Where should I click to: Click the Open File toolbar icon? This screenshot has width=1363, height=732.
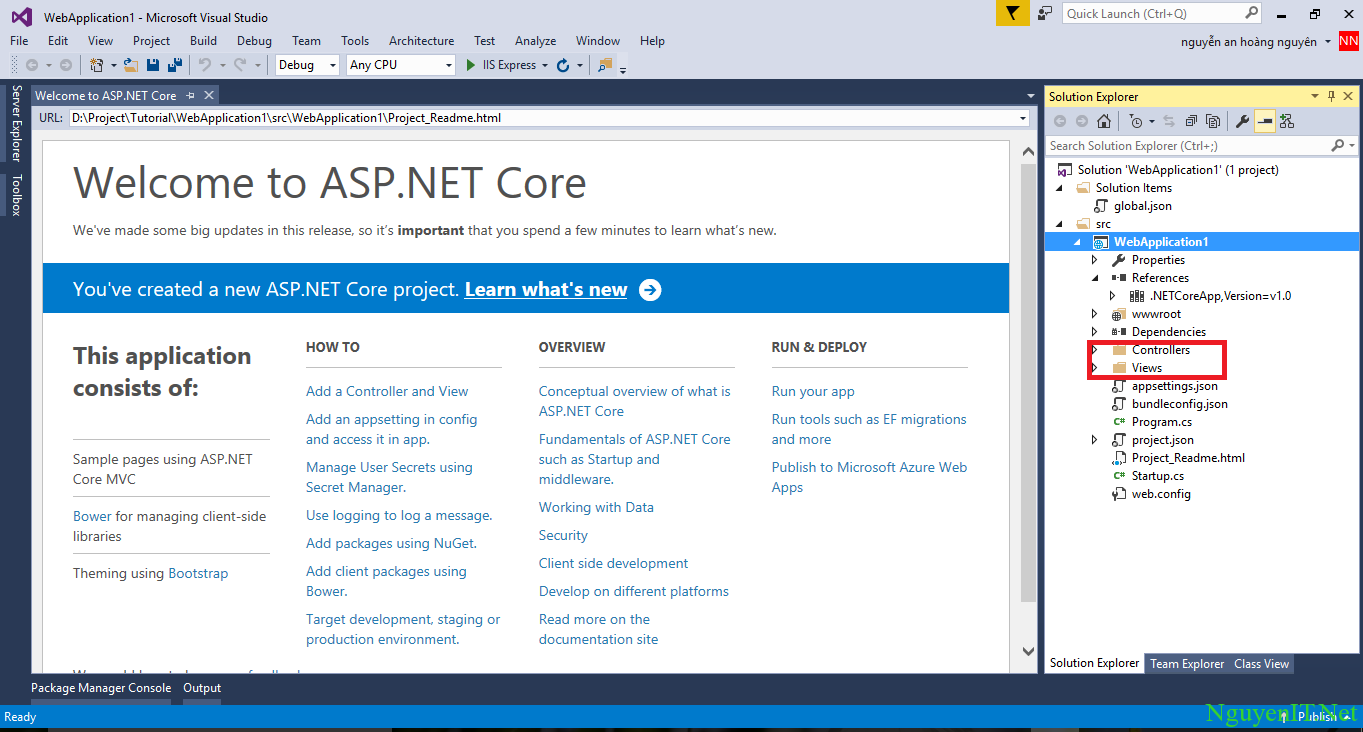(x=131, y=65)
